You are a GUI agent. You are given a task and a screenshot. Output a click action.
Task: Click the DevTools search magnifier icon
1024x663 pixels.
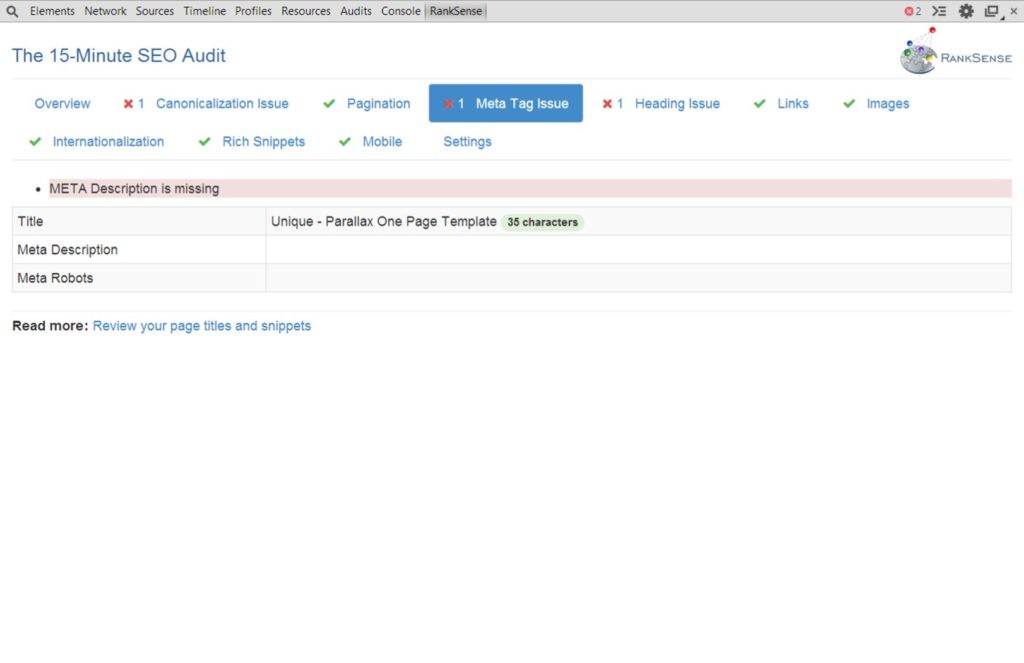12,11
